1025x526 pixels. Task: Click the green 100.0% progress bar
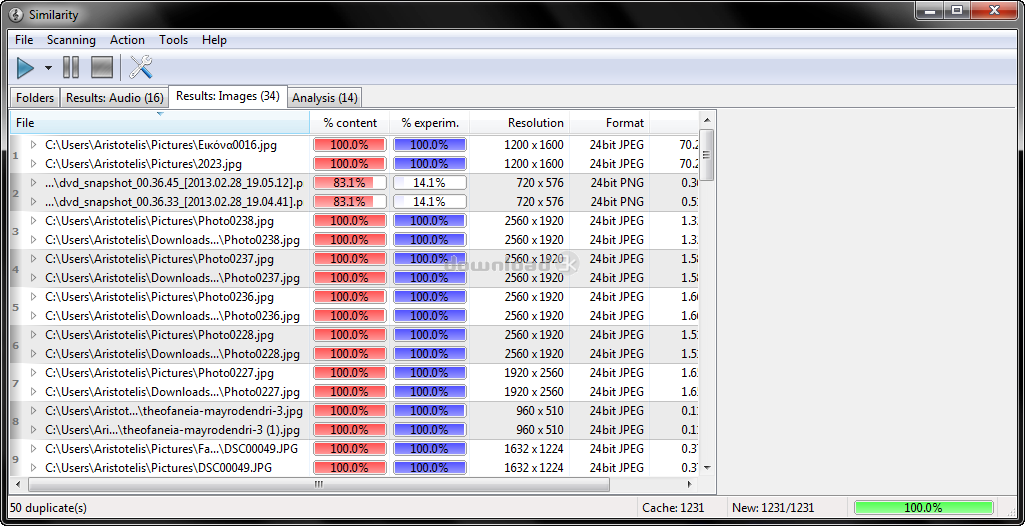923,508
